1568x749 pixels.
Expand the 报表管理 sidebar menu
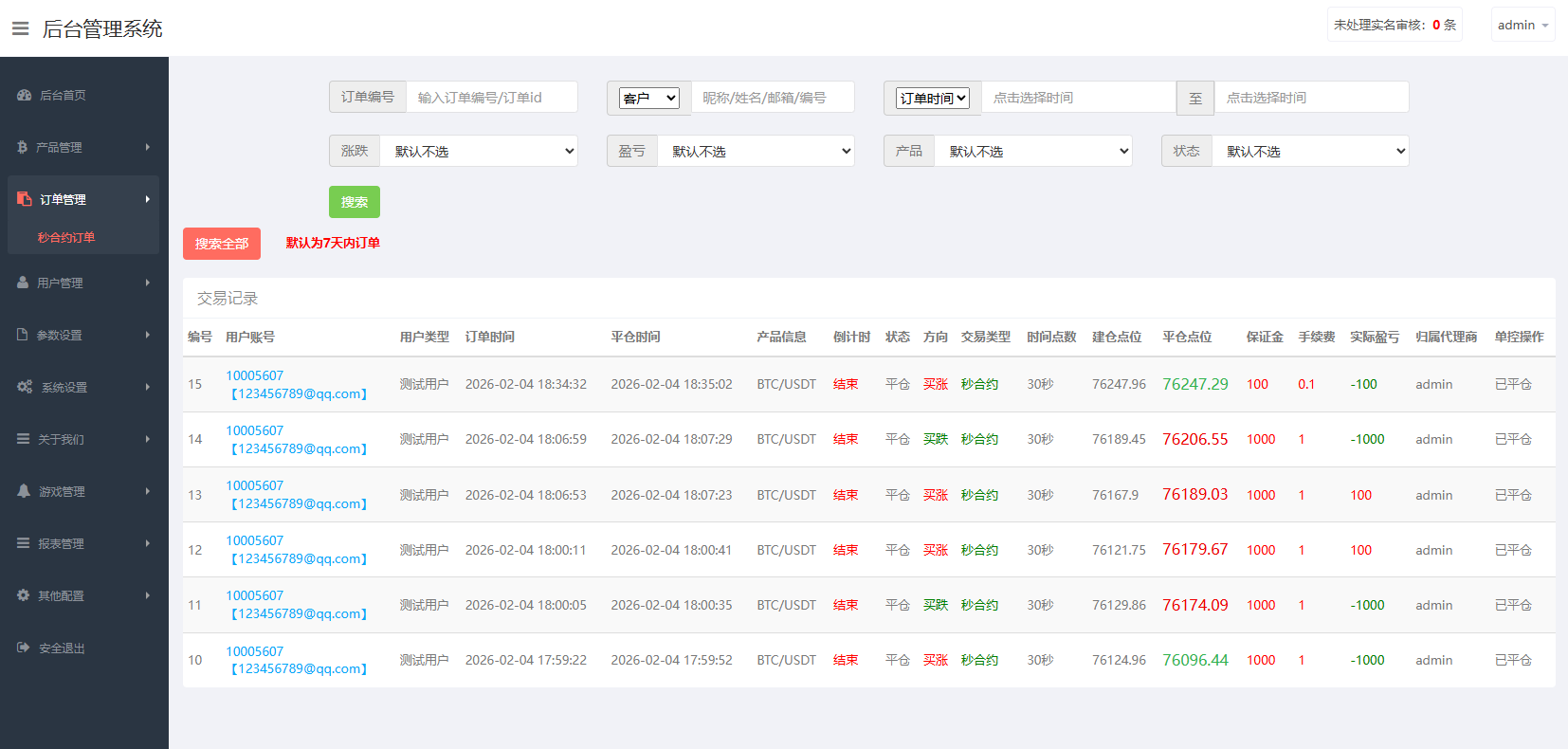pyautogui.click(x=83, y=543)
